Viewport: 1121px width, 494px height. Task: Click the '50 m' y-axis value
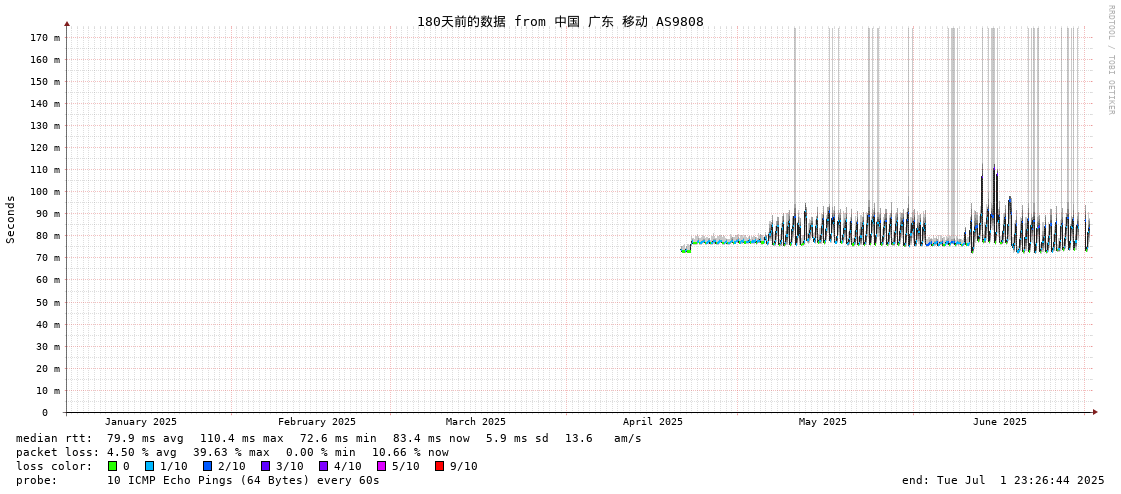pos(49,302)
